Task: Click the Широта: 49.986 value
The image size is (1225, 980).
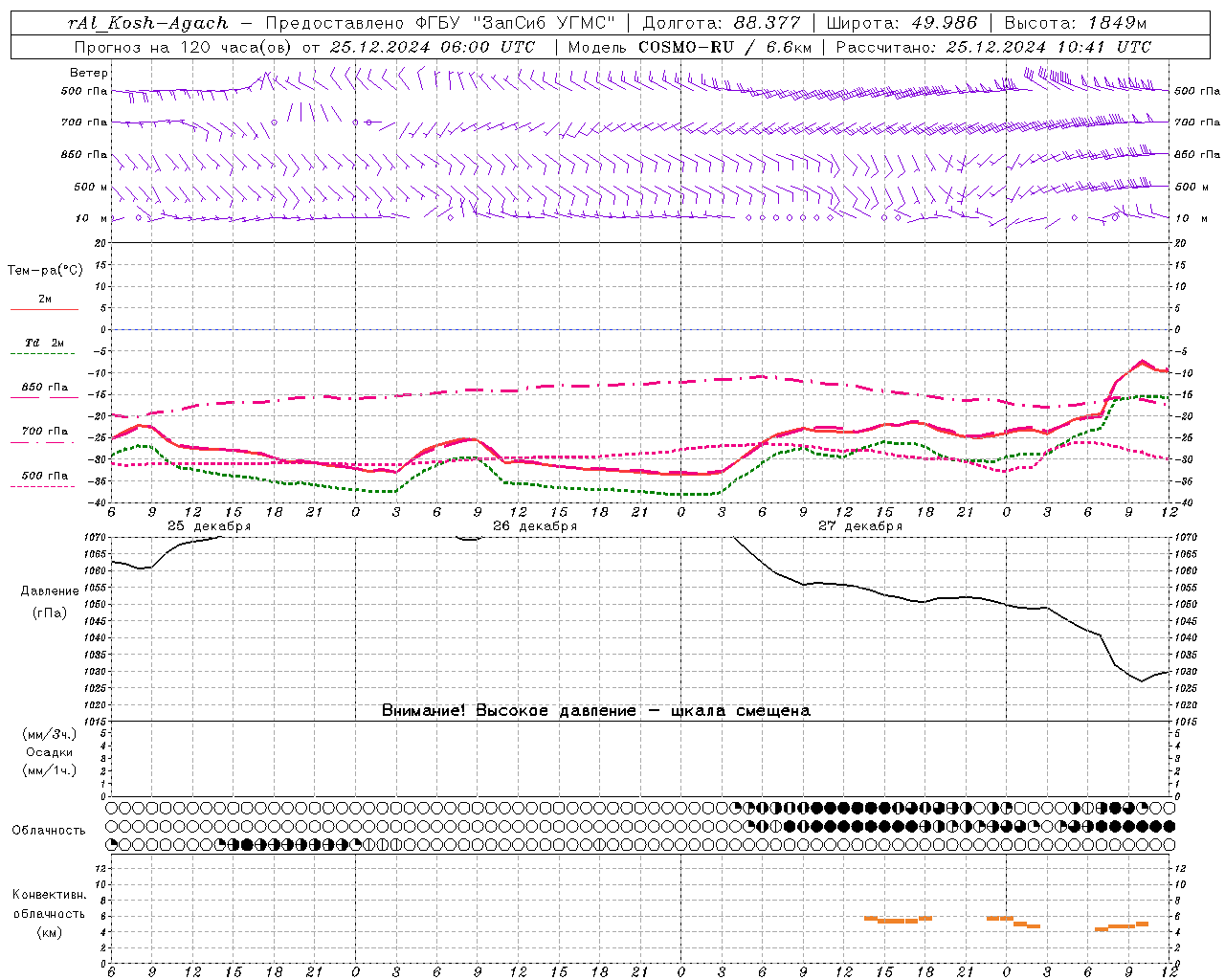Action: tap(902, 23)
